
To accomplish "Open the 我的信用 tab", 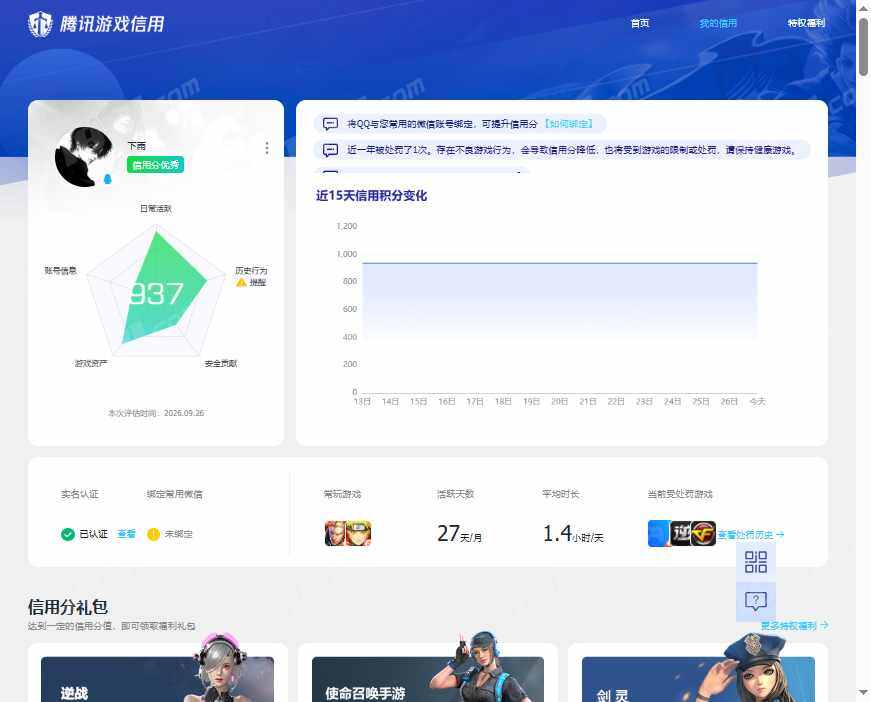I will pos(718,23).
